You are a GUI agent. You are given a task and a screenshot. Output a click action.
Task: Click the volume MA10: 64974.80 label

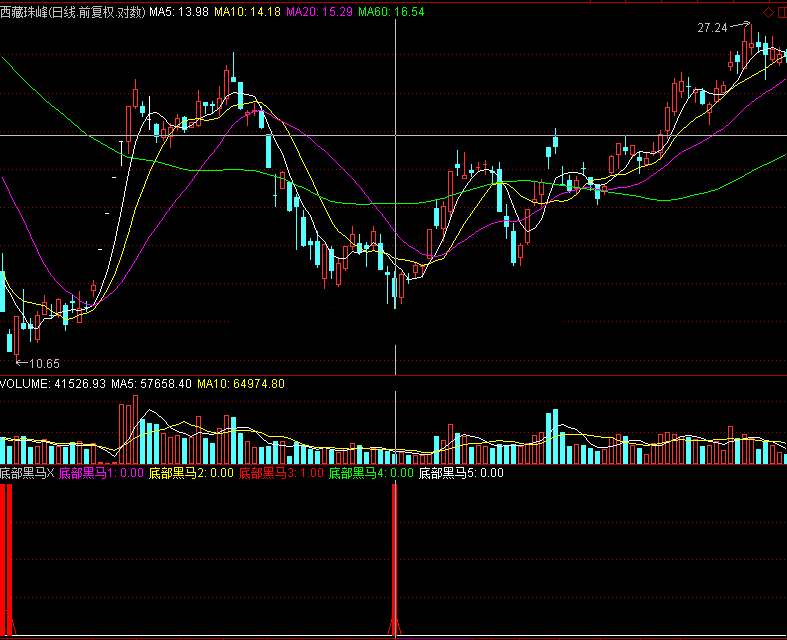(x=241, y=383)
